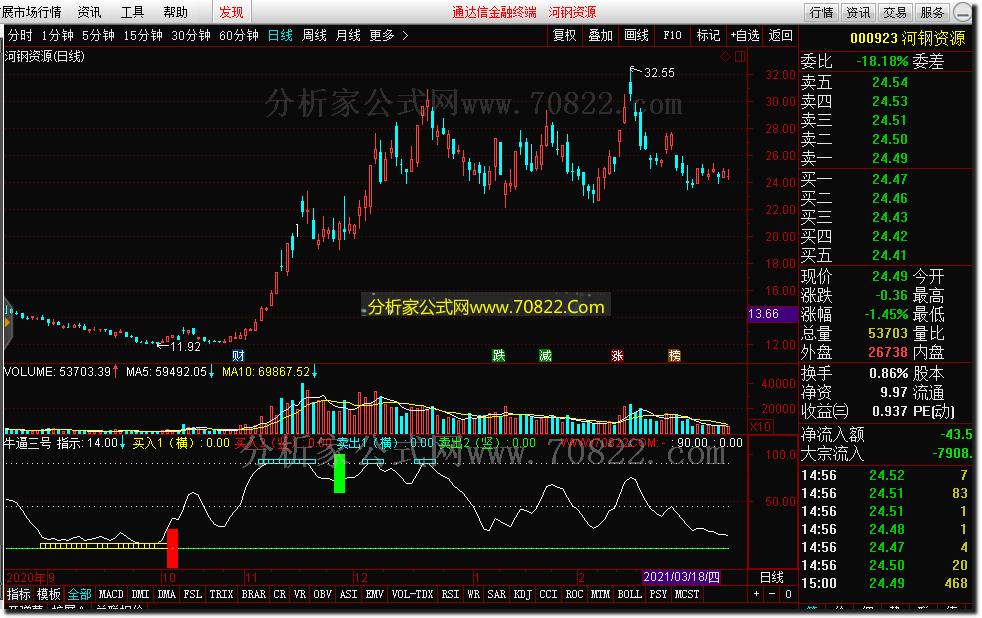Click the 返回 back button
The height and width of the screenshot is (618, 982).
(x=780, y=36)
